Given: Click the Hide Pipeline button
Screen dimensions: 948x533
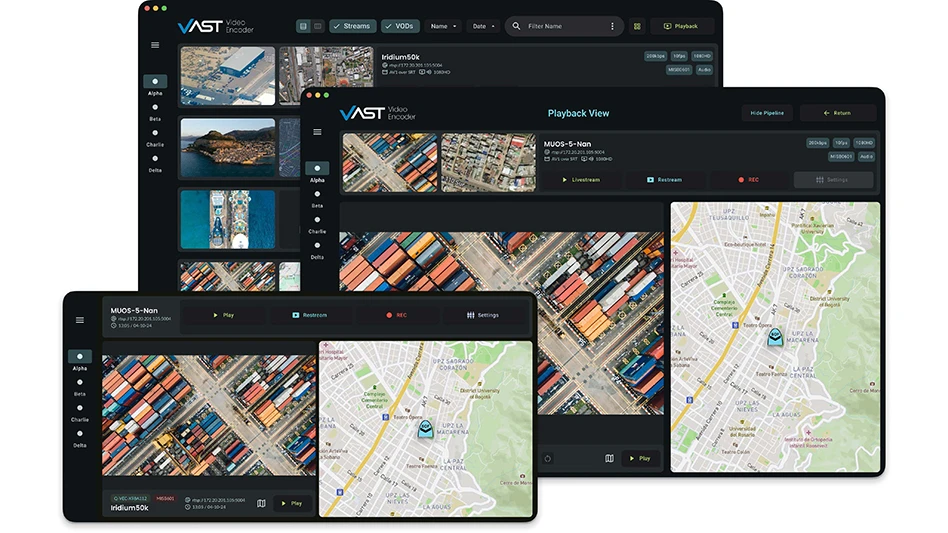Looking at the screenshot, I should point(767,113).
